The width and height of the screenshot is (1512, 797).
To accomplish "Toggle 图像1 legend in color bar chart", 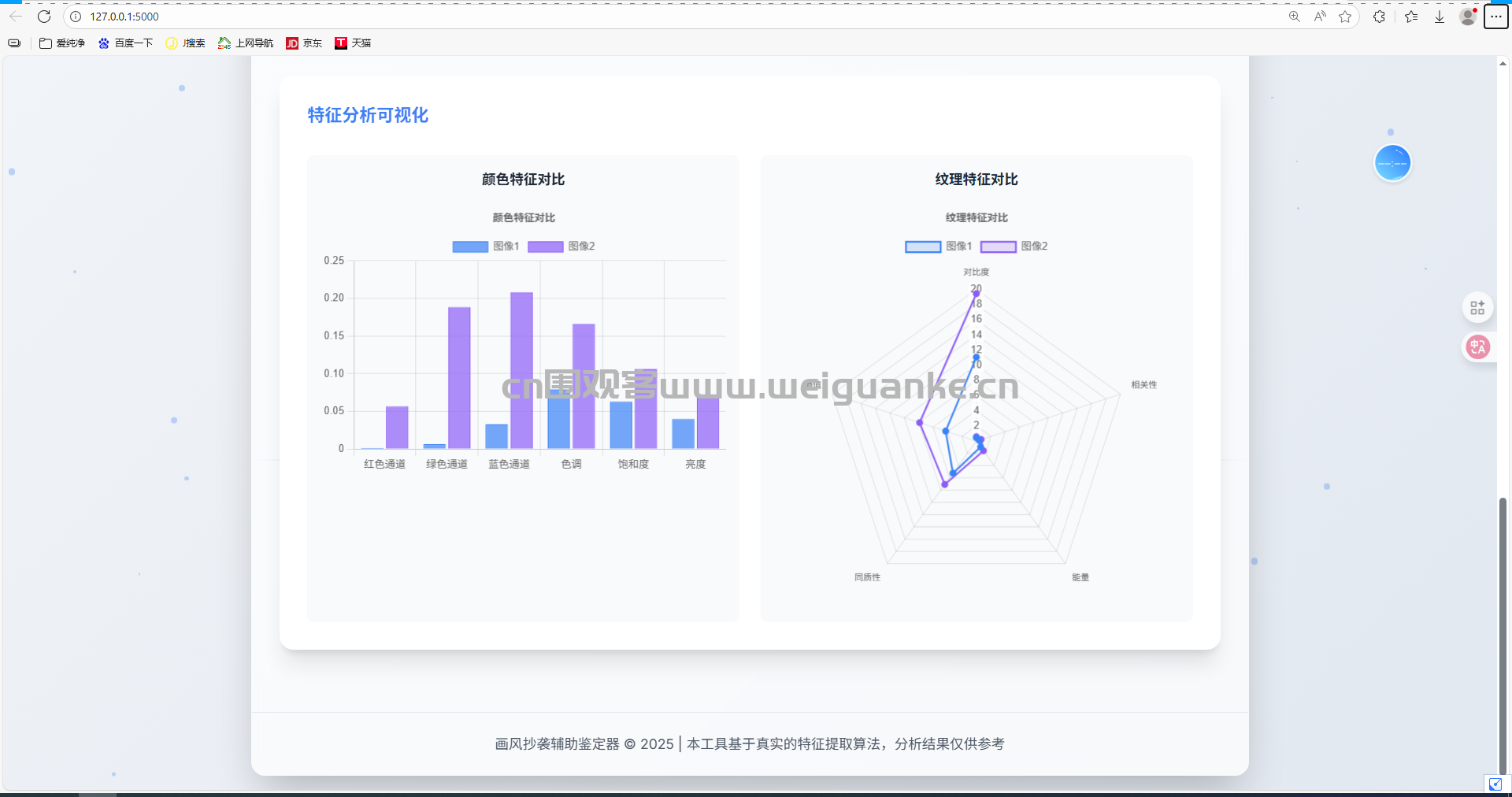I will click(486, 247).
